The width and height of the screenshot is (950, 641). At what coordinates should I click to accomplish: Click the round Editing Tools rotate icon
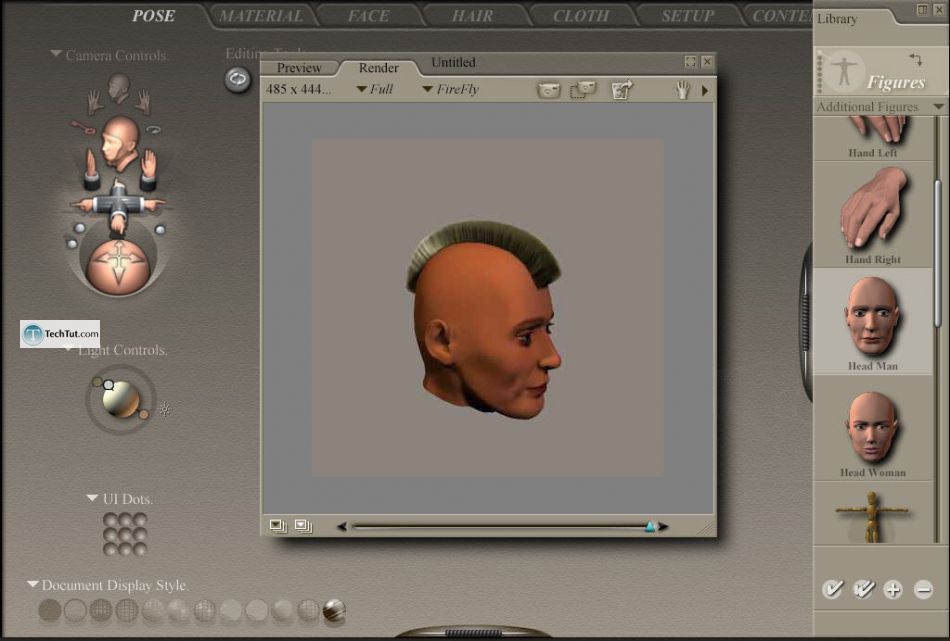tap(238, 79)
